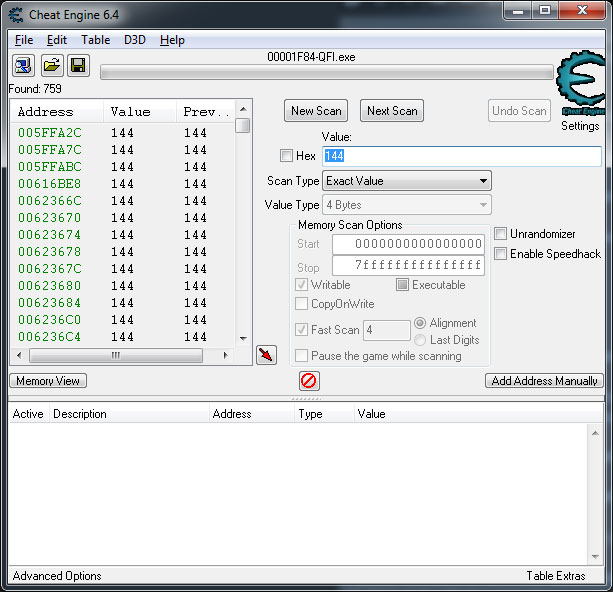Select the Last Digits radio button
The image size is (613, 592).
pos(420,340)
